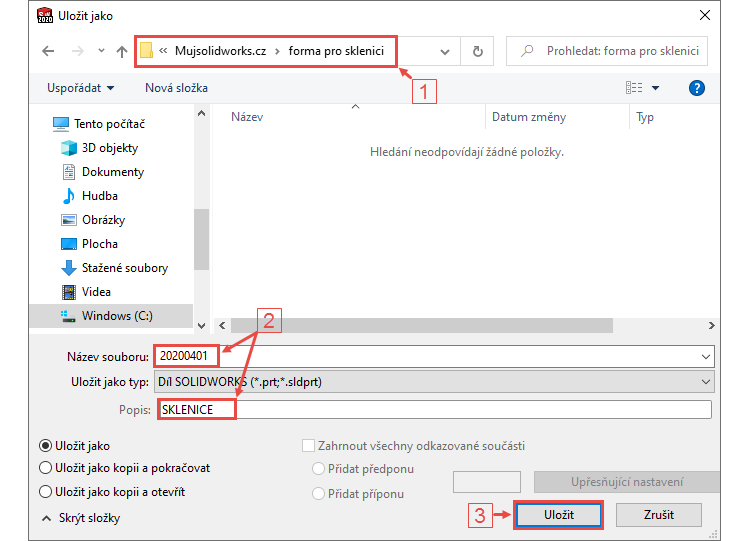Select Tento počítač in tree
The height and width of the screenshot is (541, 750).
(110, 124)
